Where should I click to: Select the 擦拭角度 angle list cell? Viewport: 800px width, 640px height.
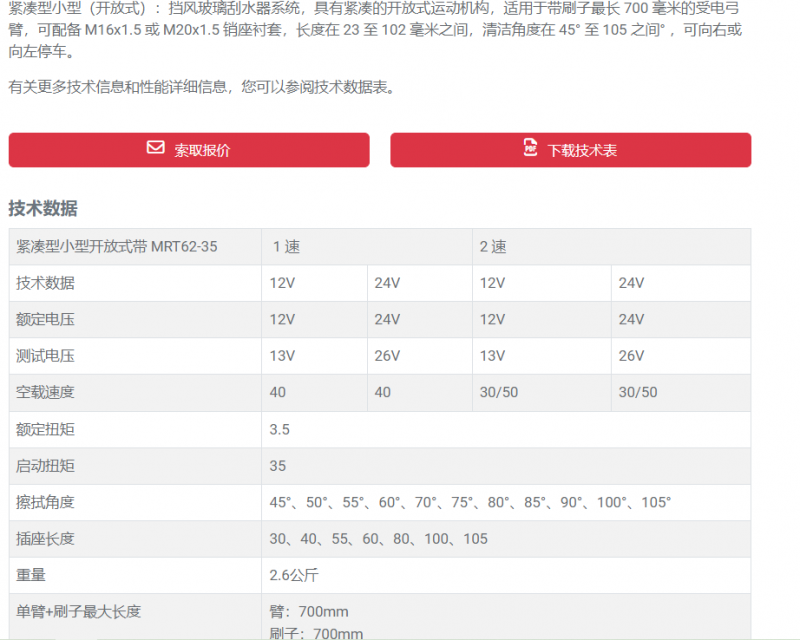(506, 502)
